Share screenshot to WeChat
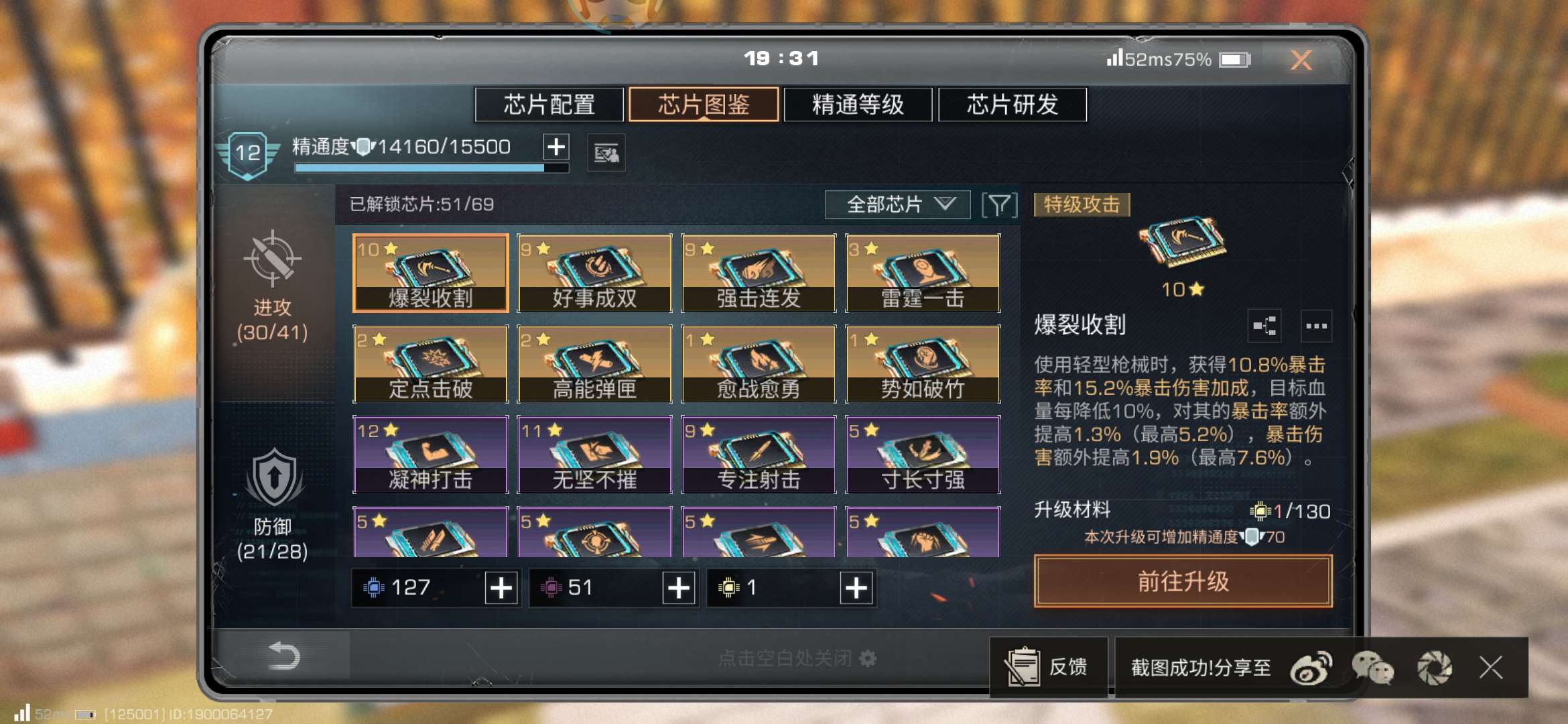This screenshot has width=1568, height=724. pos(1372,668)
